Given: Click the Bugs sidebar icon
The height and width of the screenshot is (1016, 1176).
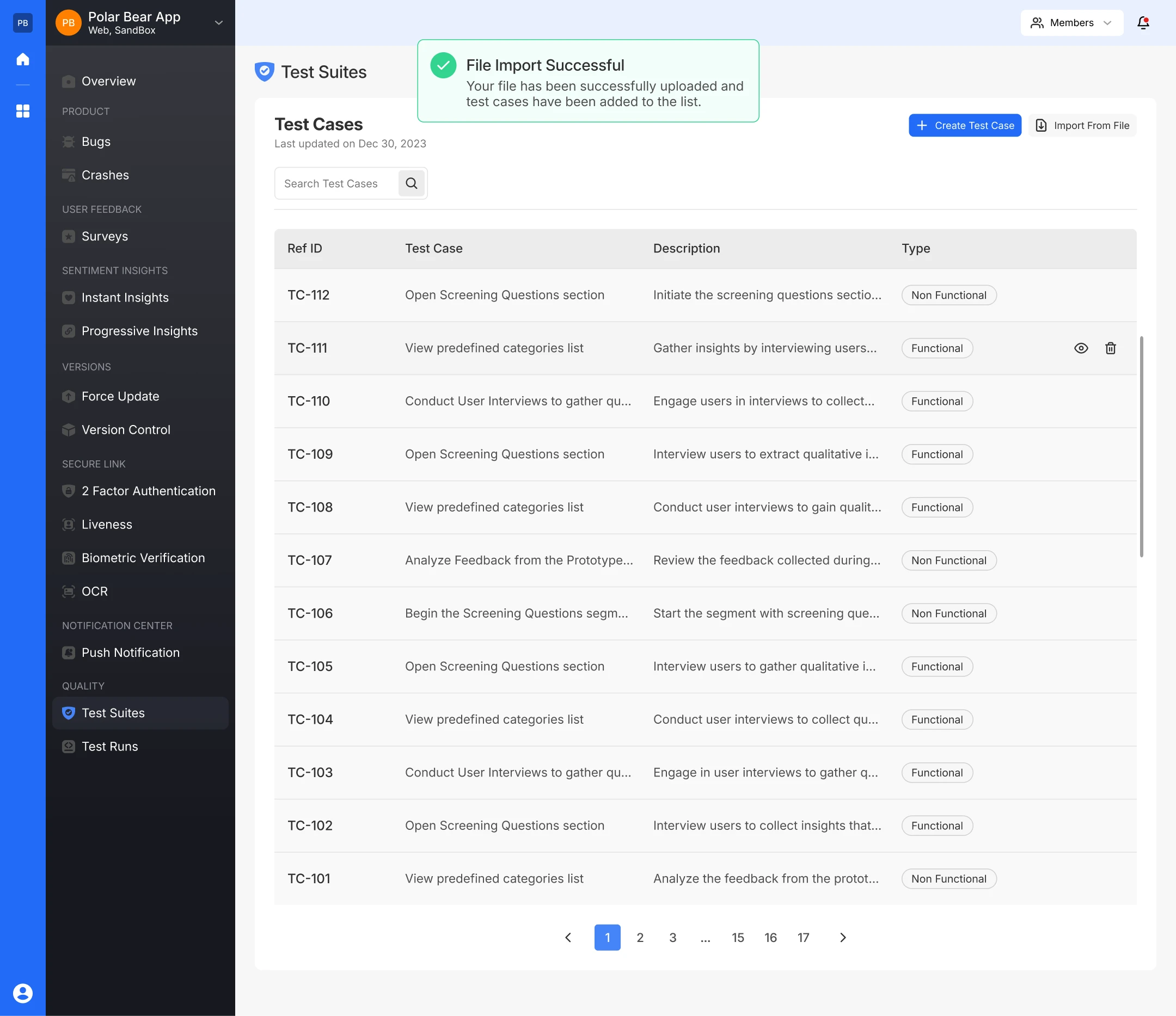Looking at the screenshot, I should click(x=69, y=142).
